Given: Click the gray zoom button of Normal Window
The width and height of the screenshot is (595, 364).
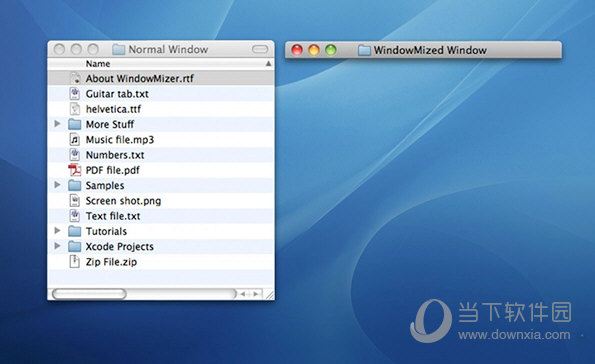Looking at the screenshot, I should (93, 49).
